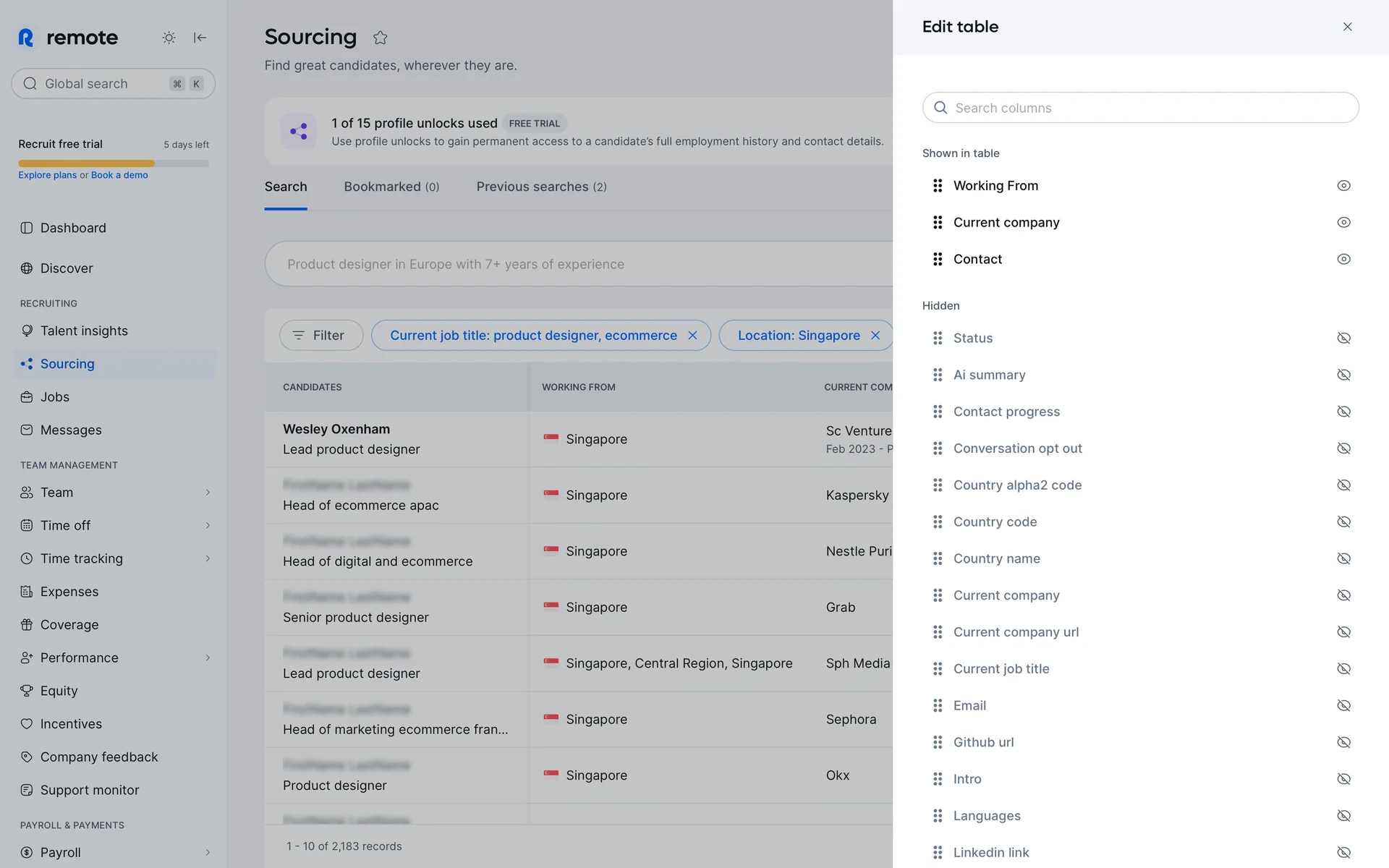
Task: Collapse the sidebar with the arrow icon
Action: click(x=200, y=38)
